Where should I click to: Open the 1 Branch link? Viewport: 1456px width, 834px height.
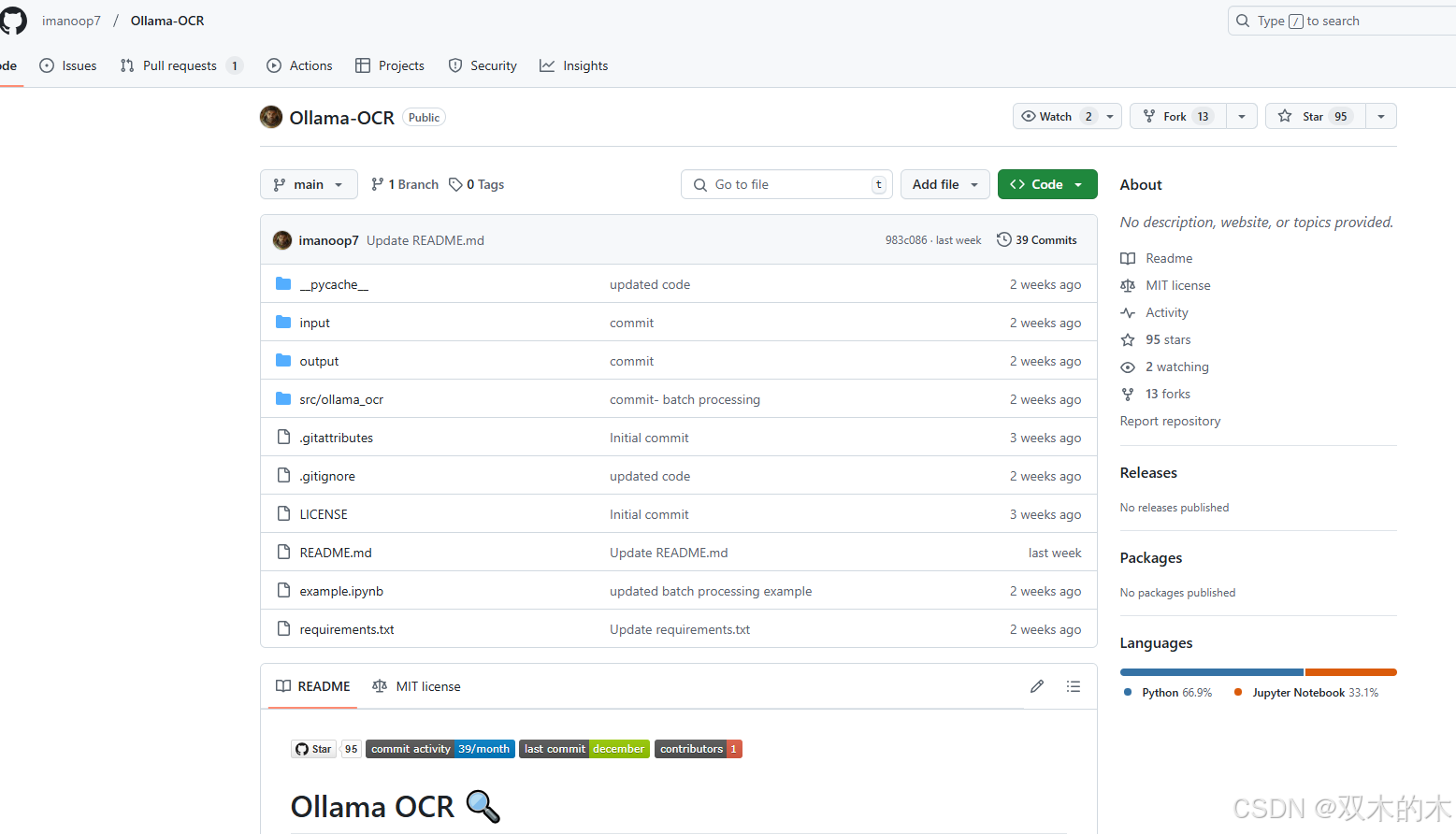click(x=405, y=184)
